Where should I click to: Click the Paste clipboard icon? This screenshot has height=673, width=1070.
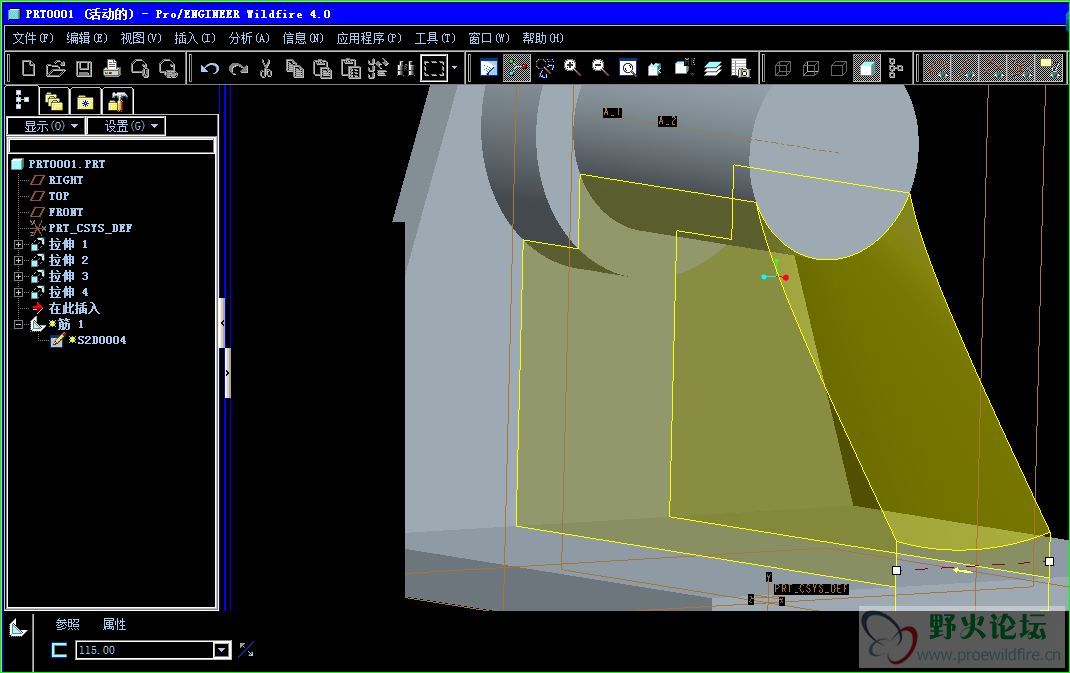322,68
